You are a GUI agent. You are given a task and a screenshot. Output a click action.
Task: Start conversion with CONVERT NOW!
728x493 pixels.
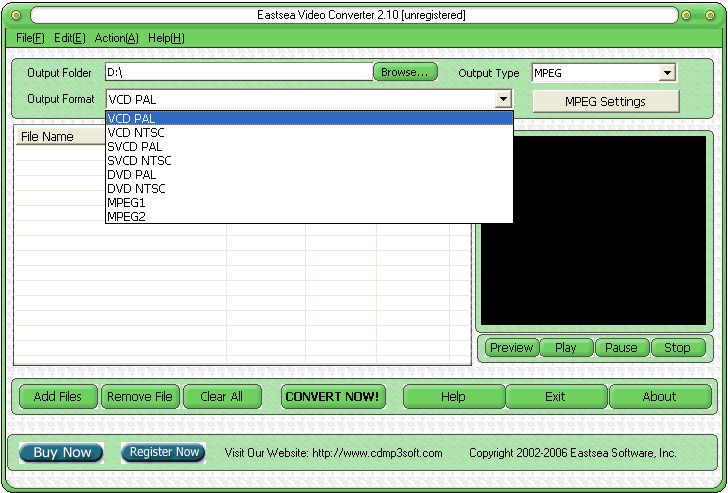click(x=333, y=396)
